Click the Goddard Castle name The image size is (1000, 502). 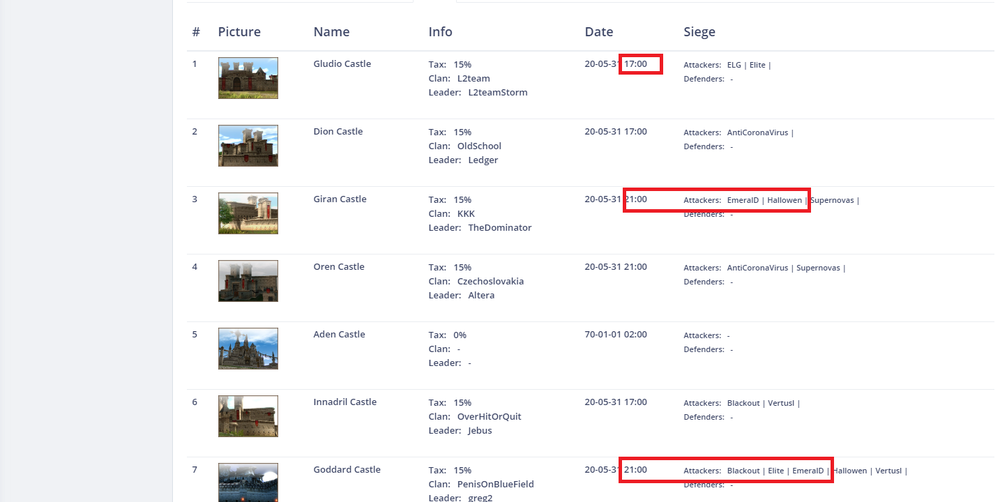(x=347, y=470)
